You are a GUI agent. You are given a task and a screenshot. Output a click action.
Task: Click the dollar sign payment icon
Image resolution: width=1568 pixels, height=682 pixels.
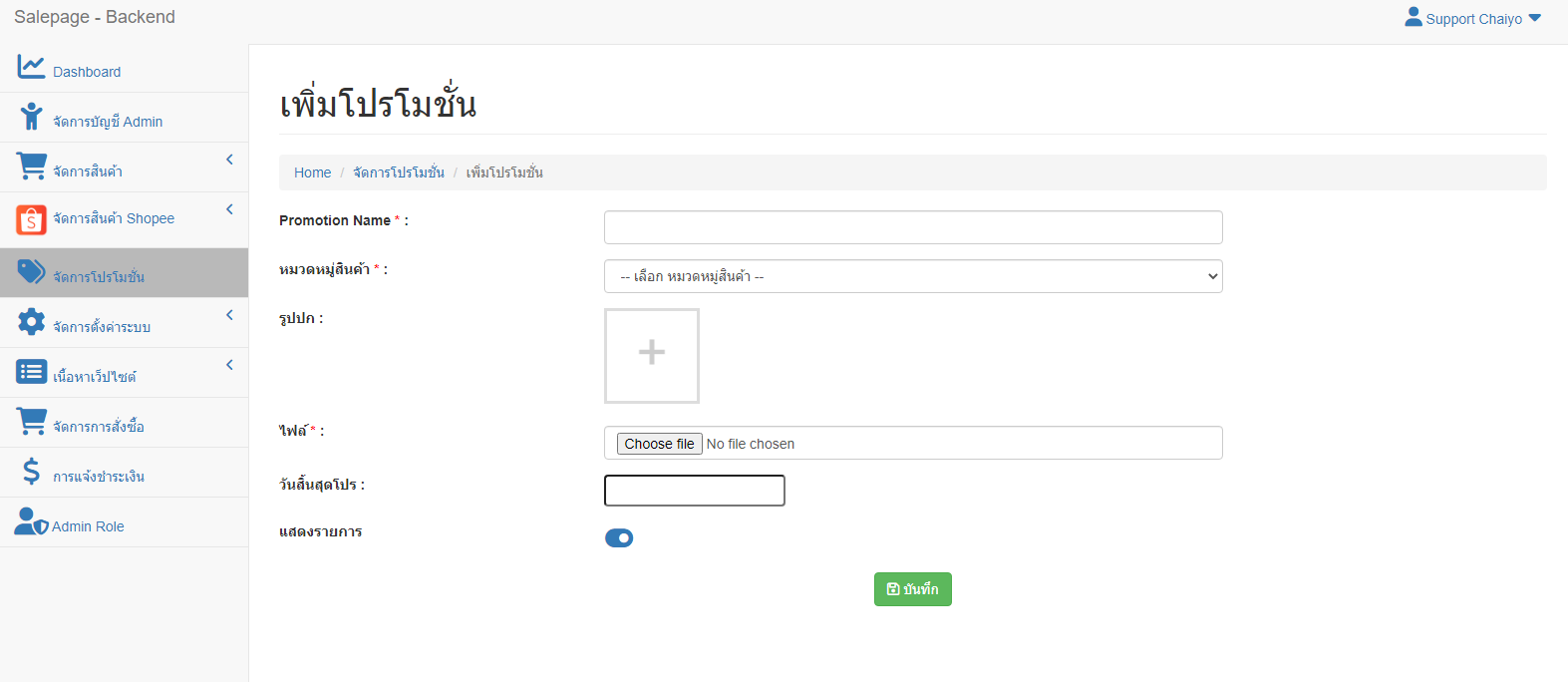31,472
